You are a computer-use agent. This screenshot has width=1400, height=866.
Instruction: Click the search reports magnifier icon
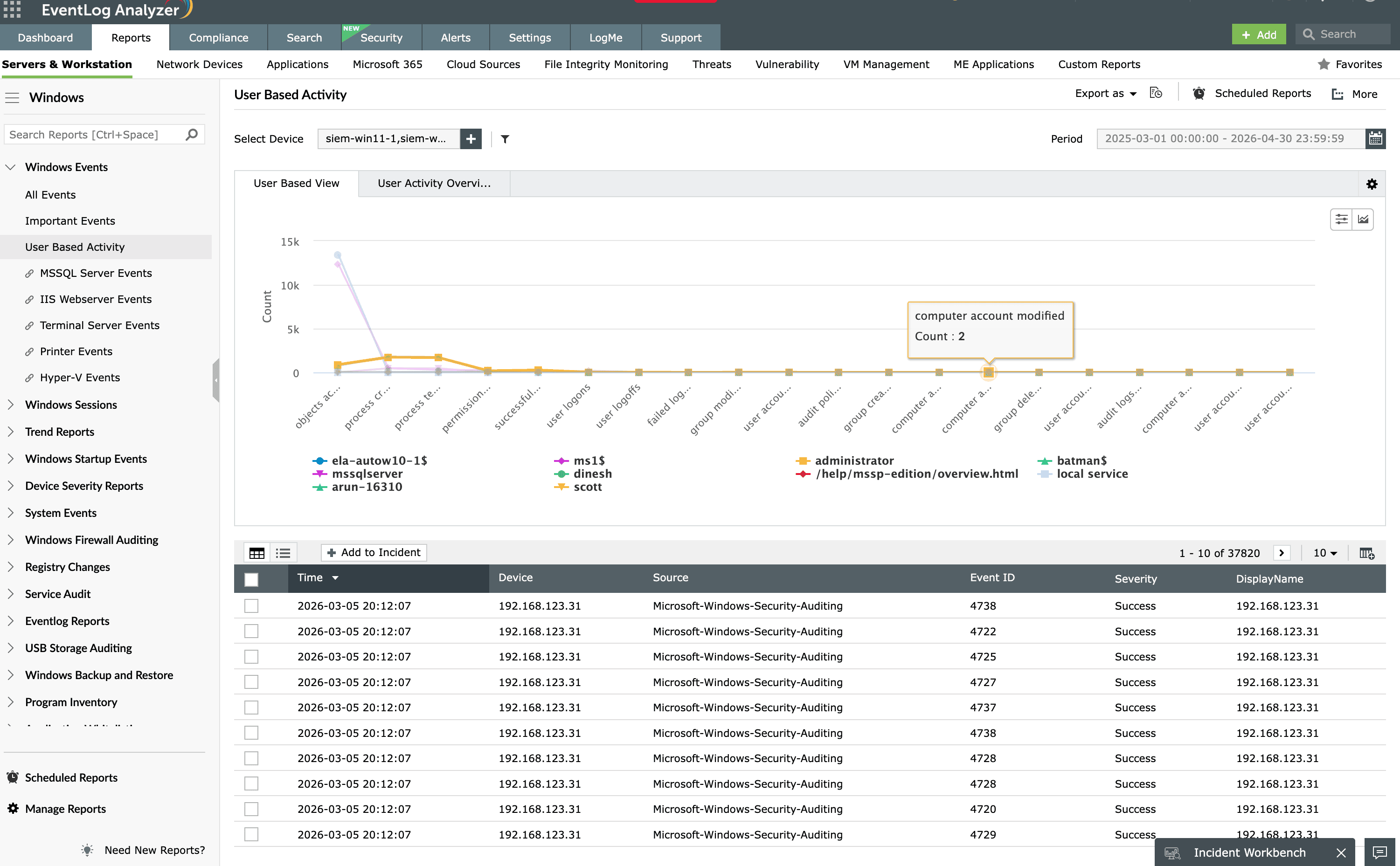point(191,135)
